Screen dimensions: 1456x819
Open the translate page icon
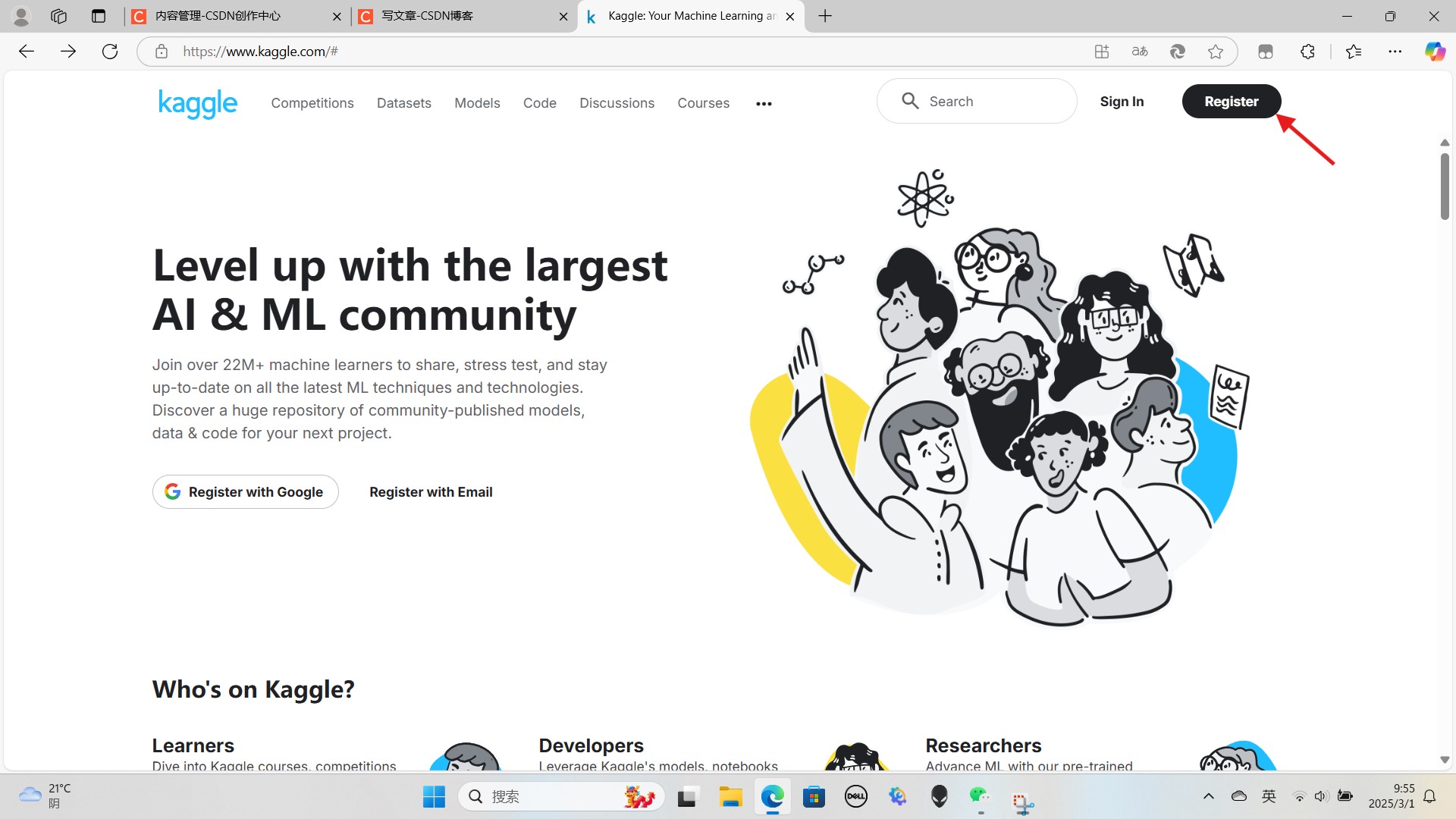pos(1140,52)
